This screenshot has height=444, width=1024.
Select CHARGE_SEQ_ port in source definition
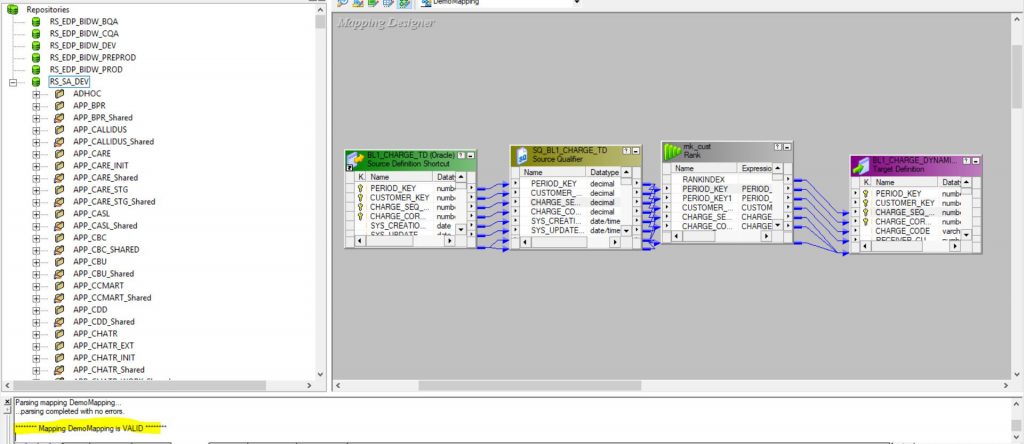pyautogui.click(x=399, y=206)
